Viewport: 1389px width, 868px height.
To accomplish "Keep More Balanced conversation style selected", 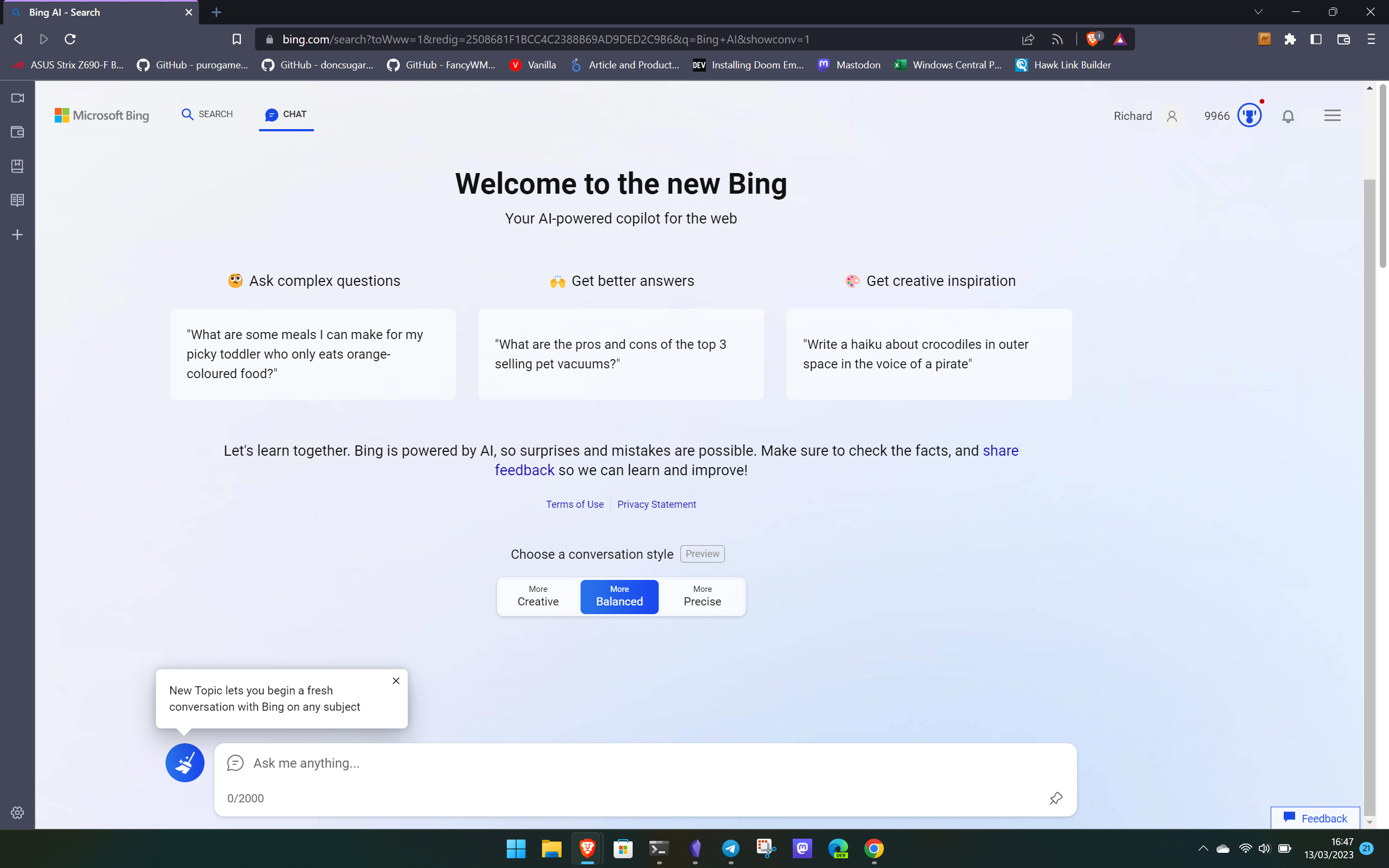I will pyautogui.click(x=619, y=596).
